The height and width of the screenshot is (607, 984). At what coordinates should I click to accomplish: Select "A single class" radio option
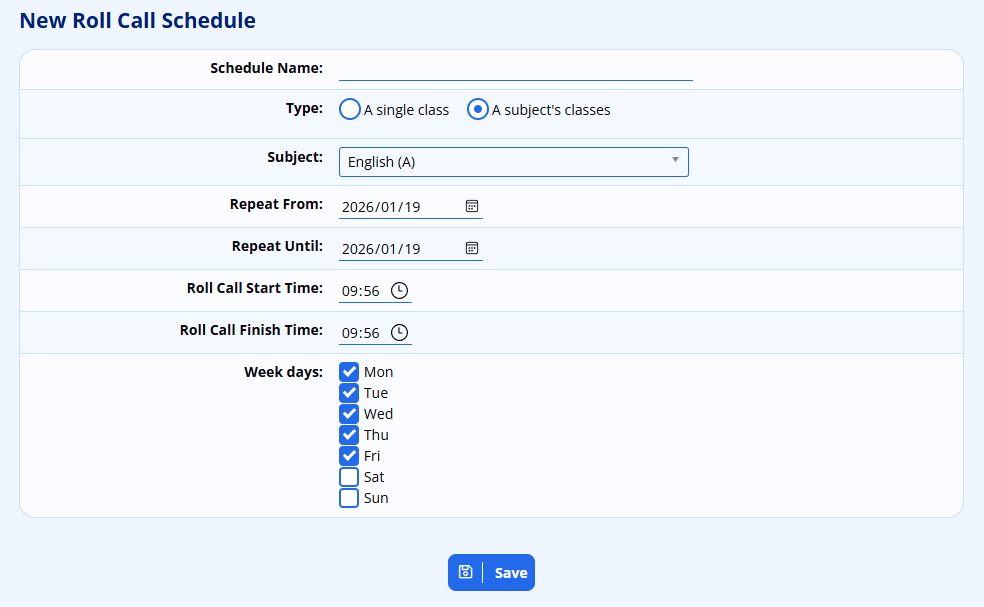[x=349, y=110]
